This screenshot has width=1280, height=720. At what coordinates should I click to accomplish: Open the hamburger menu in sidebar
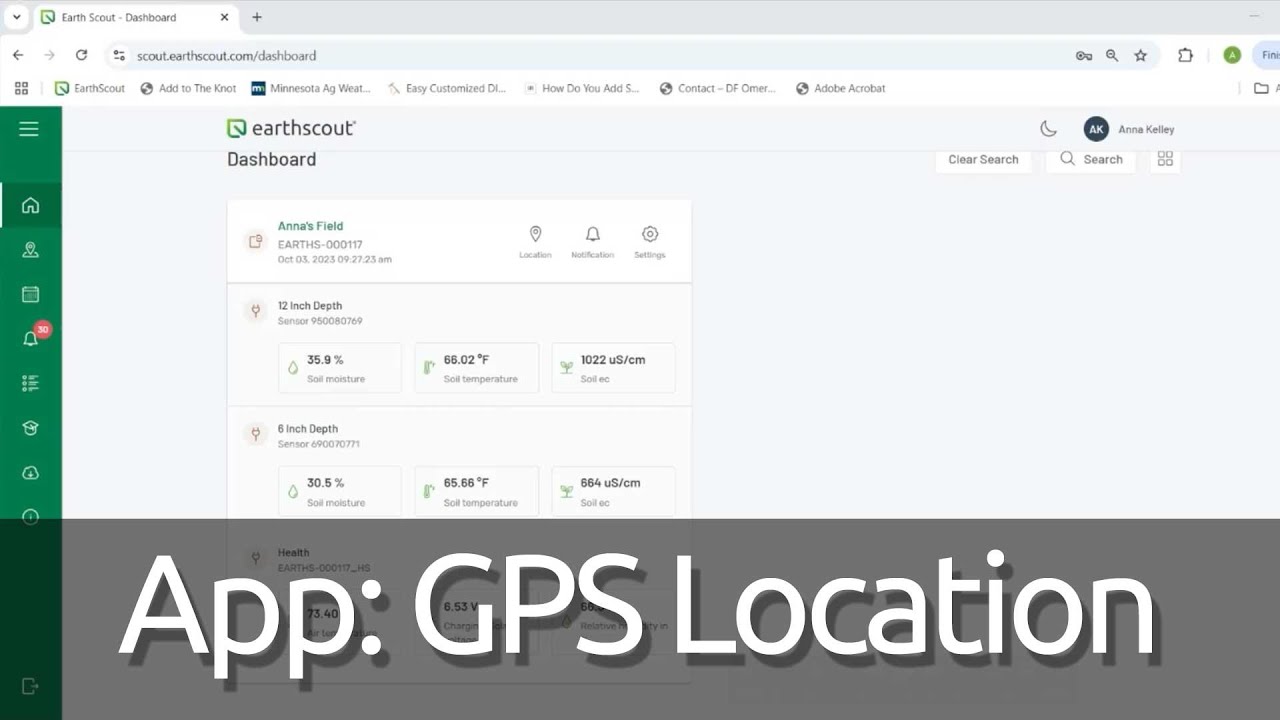pos(29,129)
